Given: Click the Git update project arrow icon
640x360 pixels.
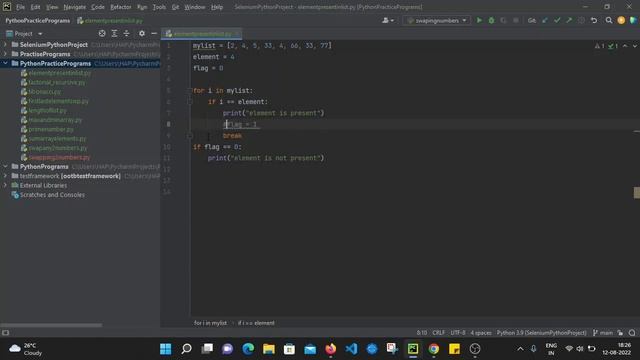Looking at the screenshot, I should 545,20.
